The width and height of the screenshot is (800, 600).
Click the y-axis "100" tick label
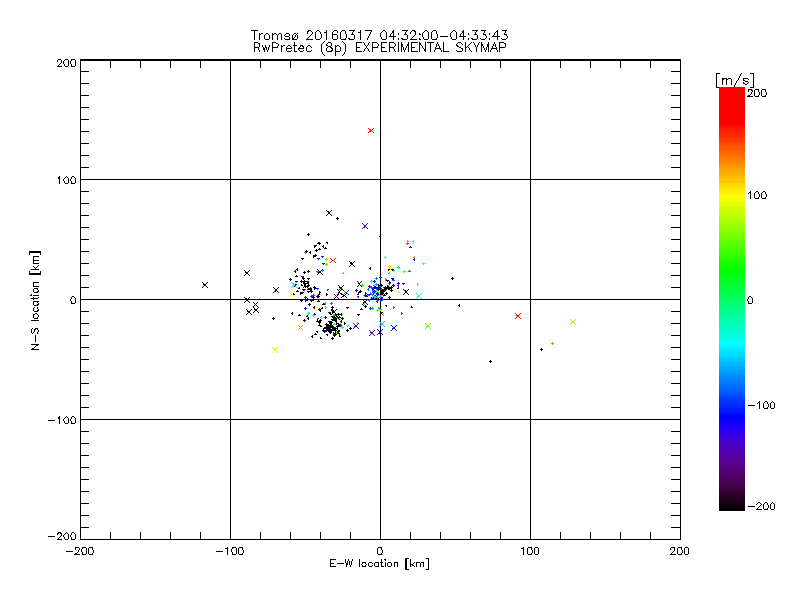66,180
